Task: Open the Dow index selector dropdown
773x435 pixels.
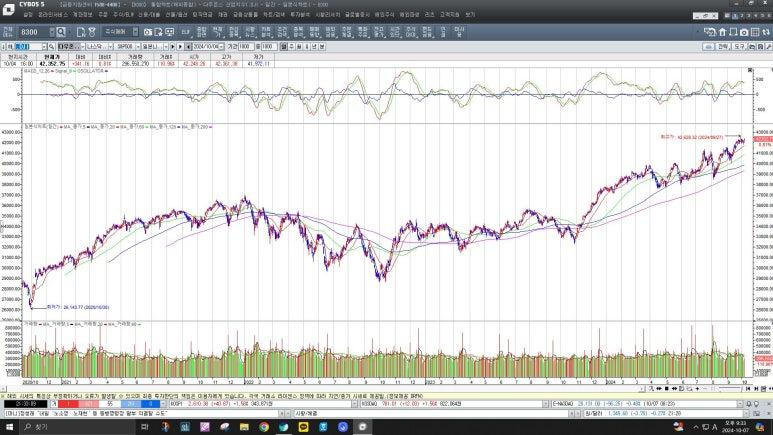Action: click(82, 46)
